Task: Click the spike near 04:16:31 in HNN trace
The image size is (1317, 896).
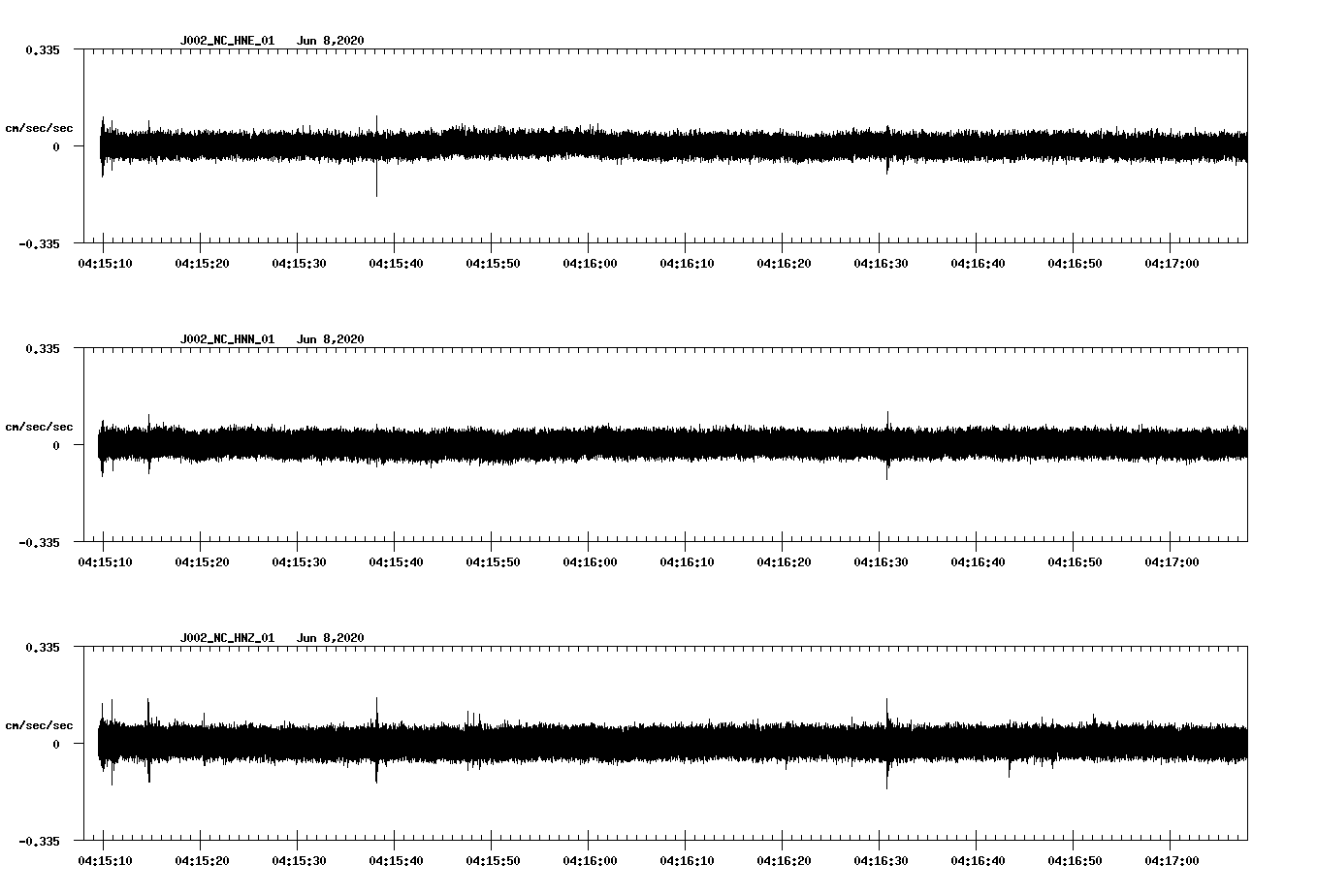Action: tap(886, 445)
